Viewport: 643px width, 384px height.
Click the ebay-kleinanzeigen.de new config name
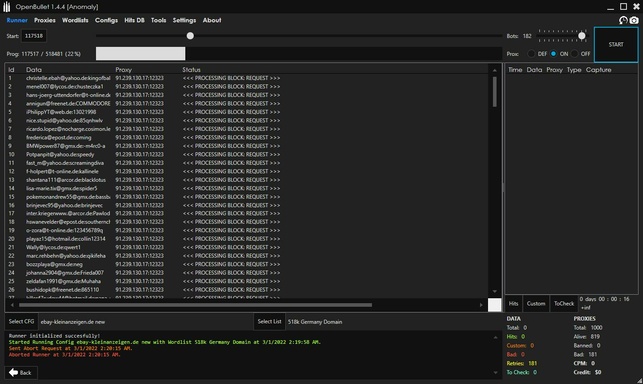[x=73, y=322]
